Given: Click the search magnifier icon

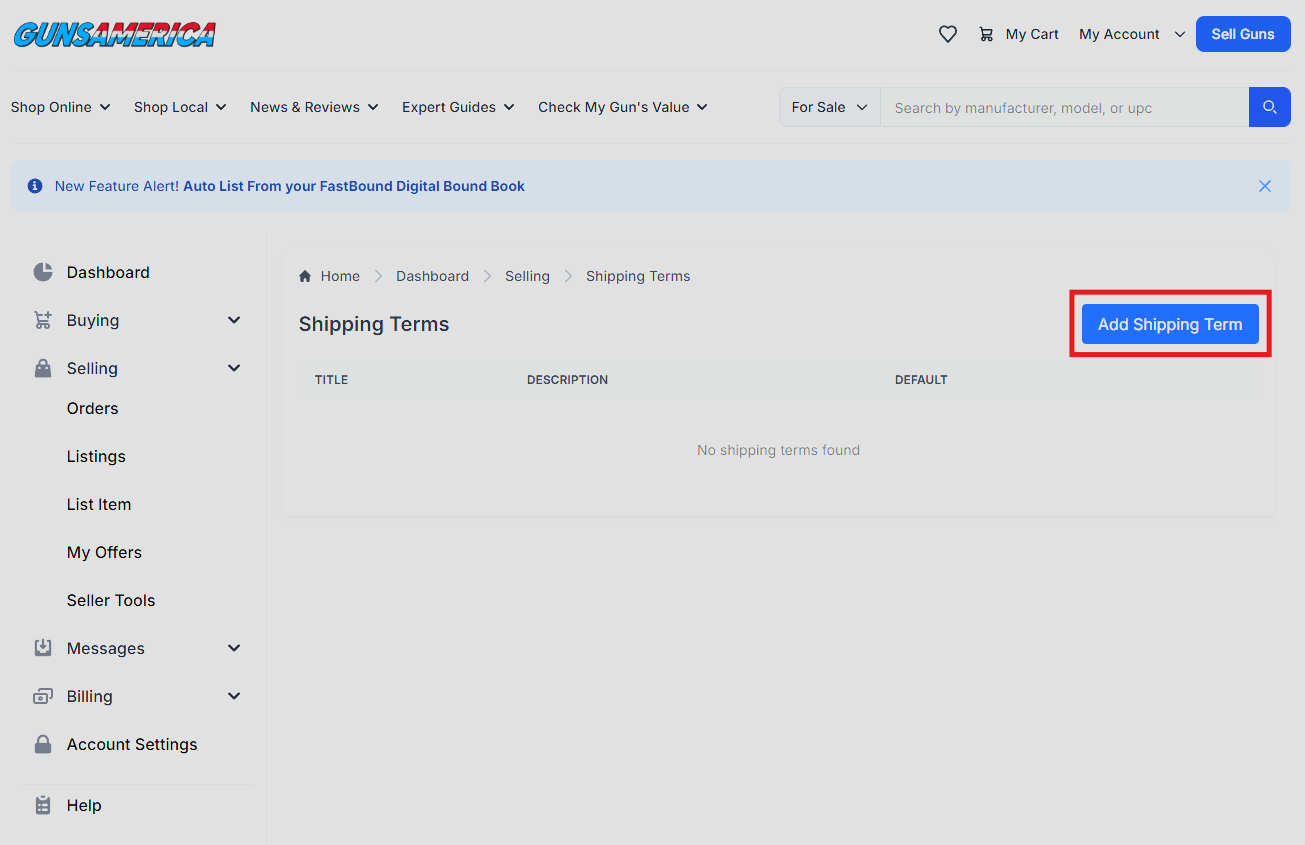Looking at the screenshot, I should (1269, 107).
